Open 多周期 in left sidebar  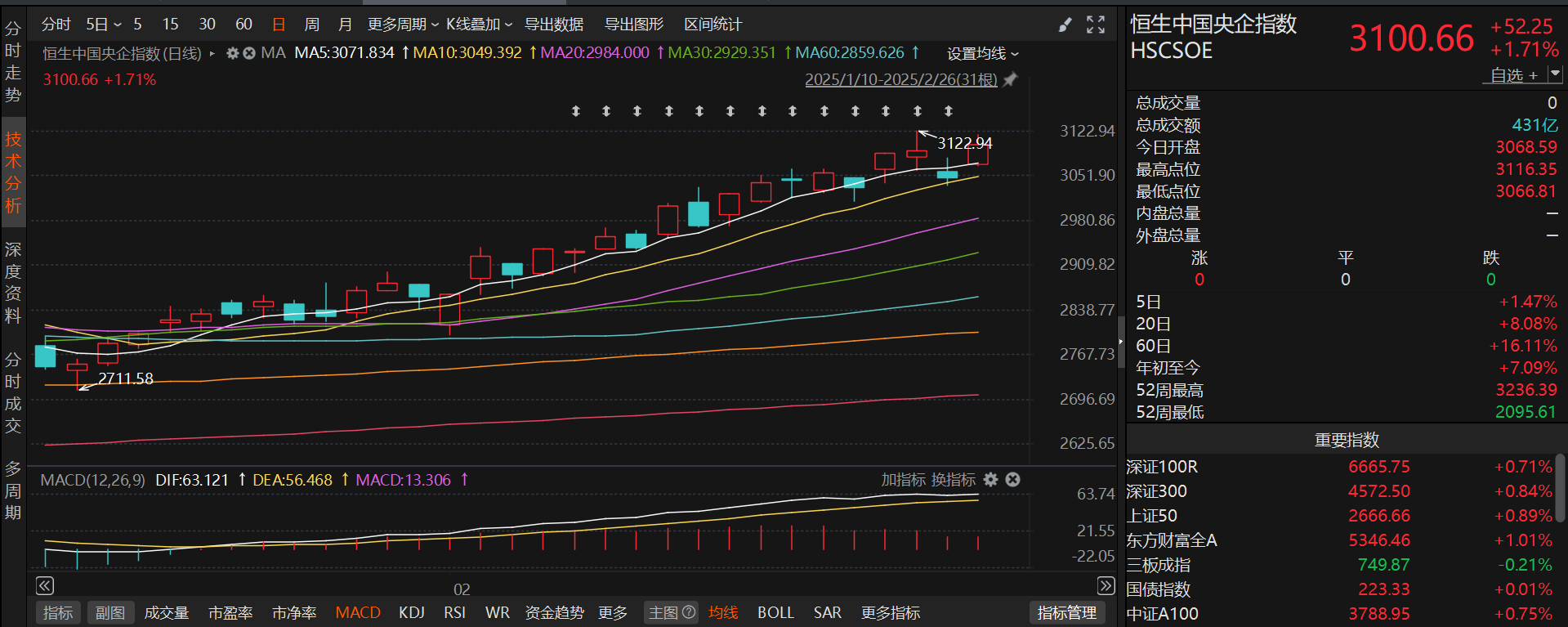click(13, 490)
